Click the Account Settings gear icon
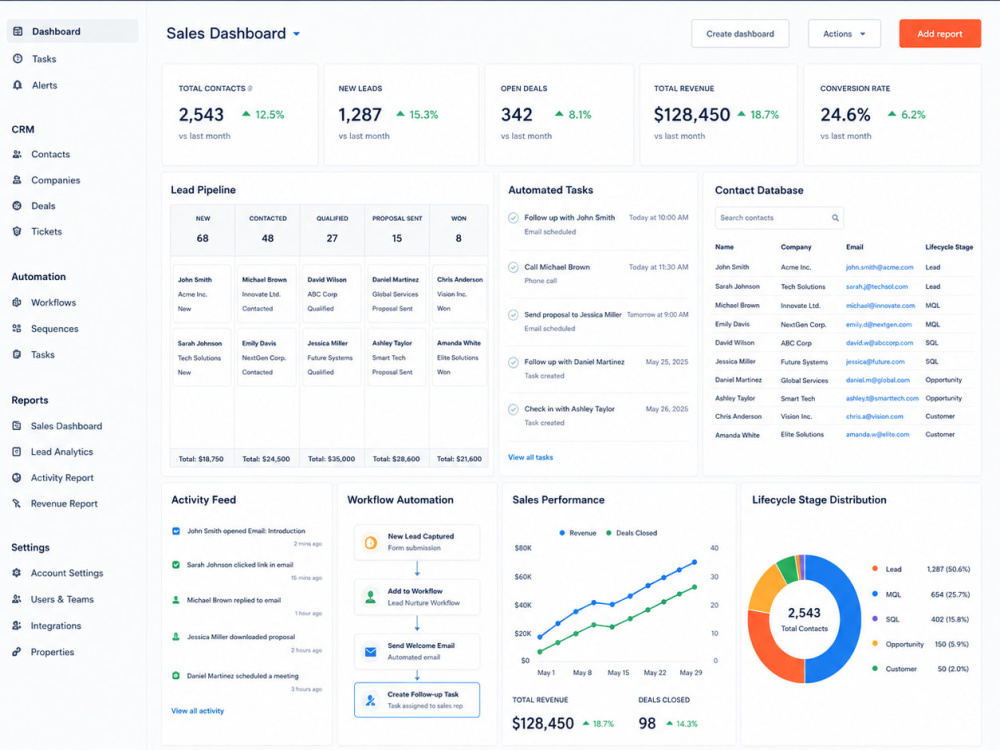1000x750 pixels. (x=17, y=573)
